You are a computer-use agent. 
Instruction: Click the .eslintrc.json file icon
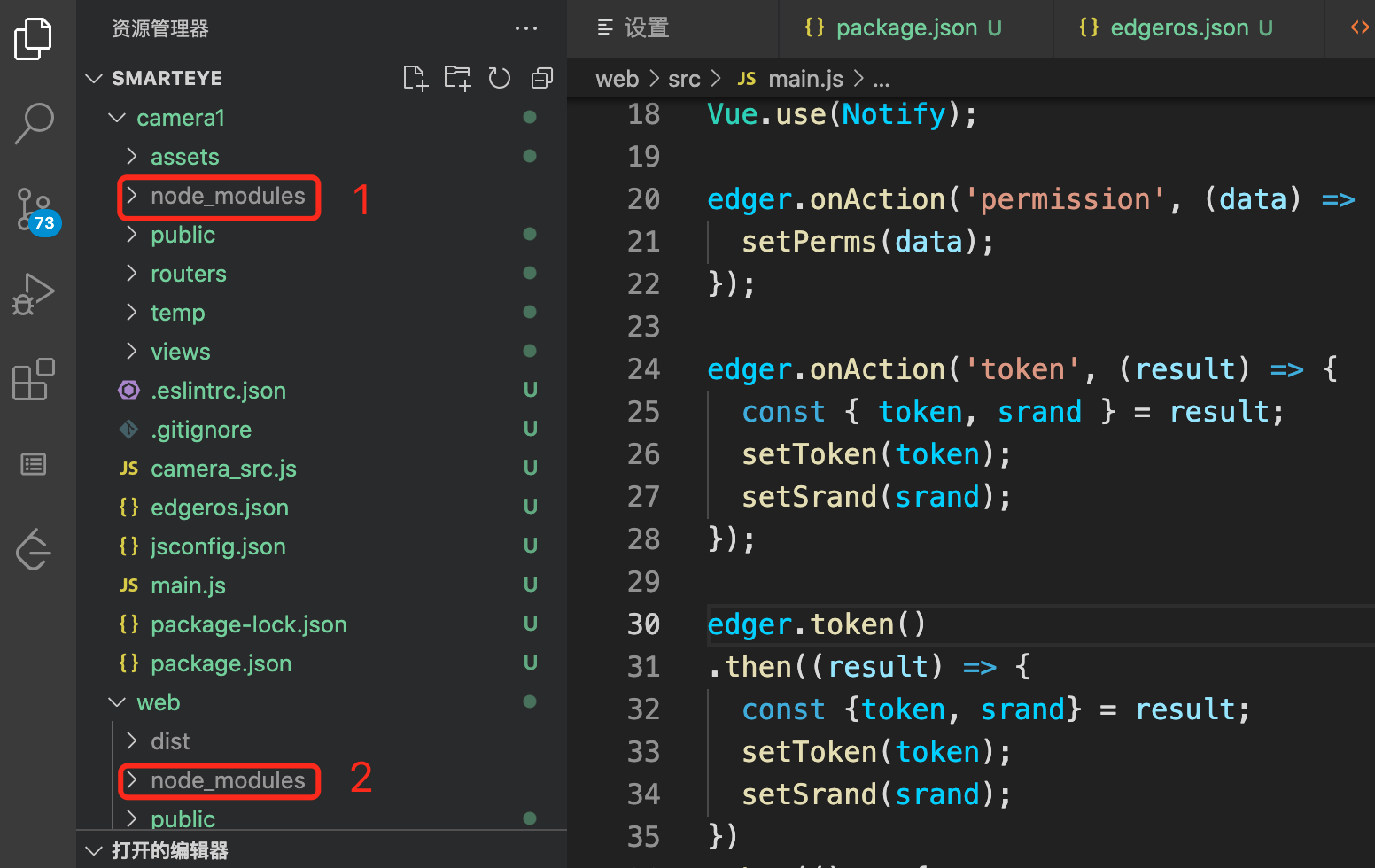pyautogui.click(x=129, y=391)
